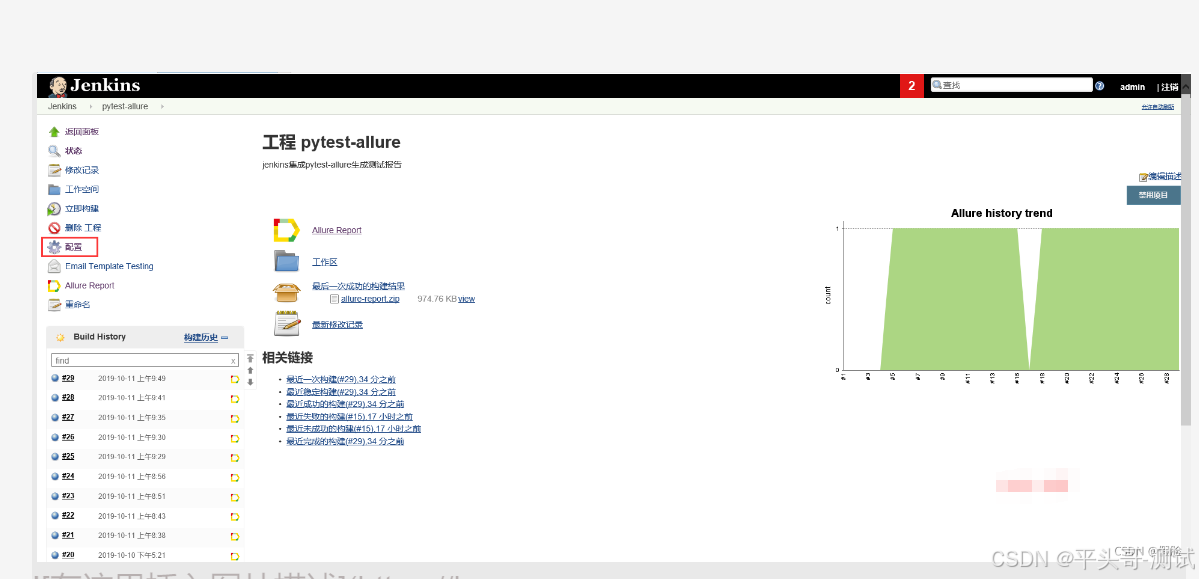Click the Jenkins breadcrumb
Viewport: 1199px width, 579px height.
(62, 106)
